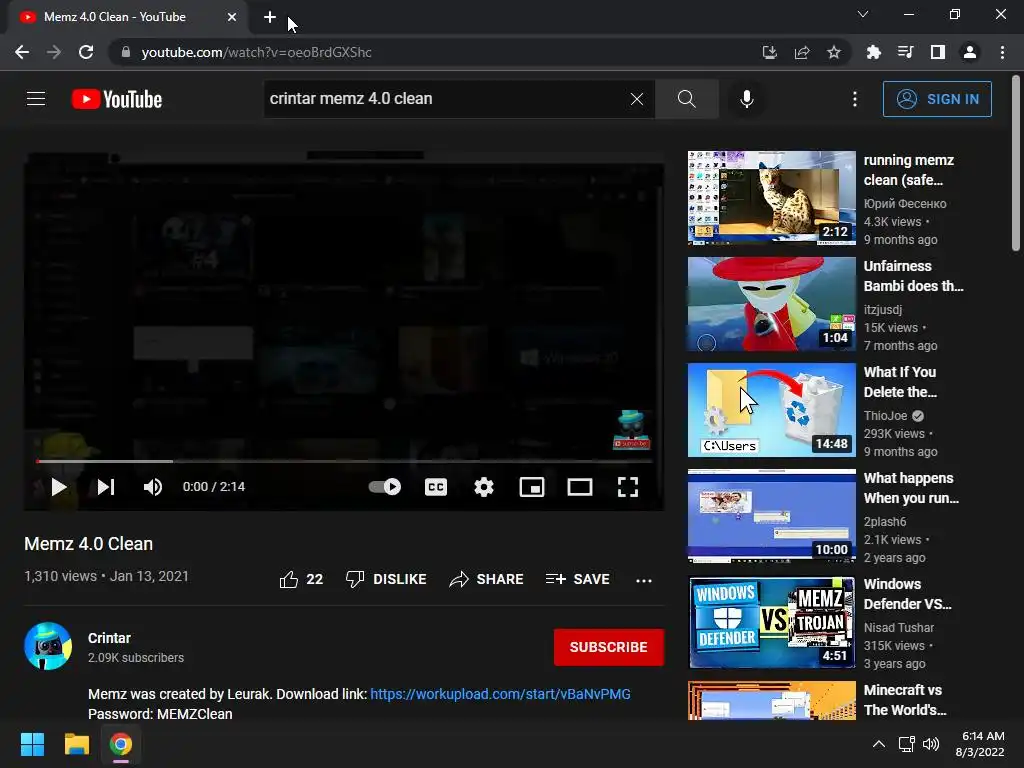Open the workupload download link

(x=500, y=694)
